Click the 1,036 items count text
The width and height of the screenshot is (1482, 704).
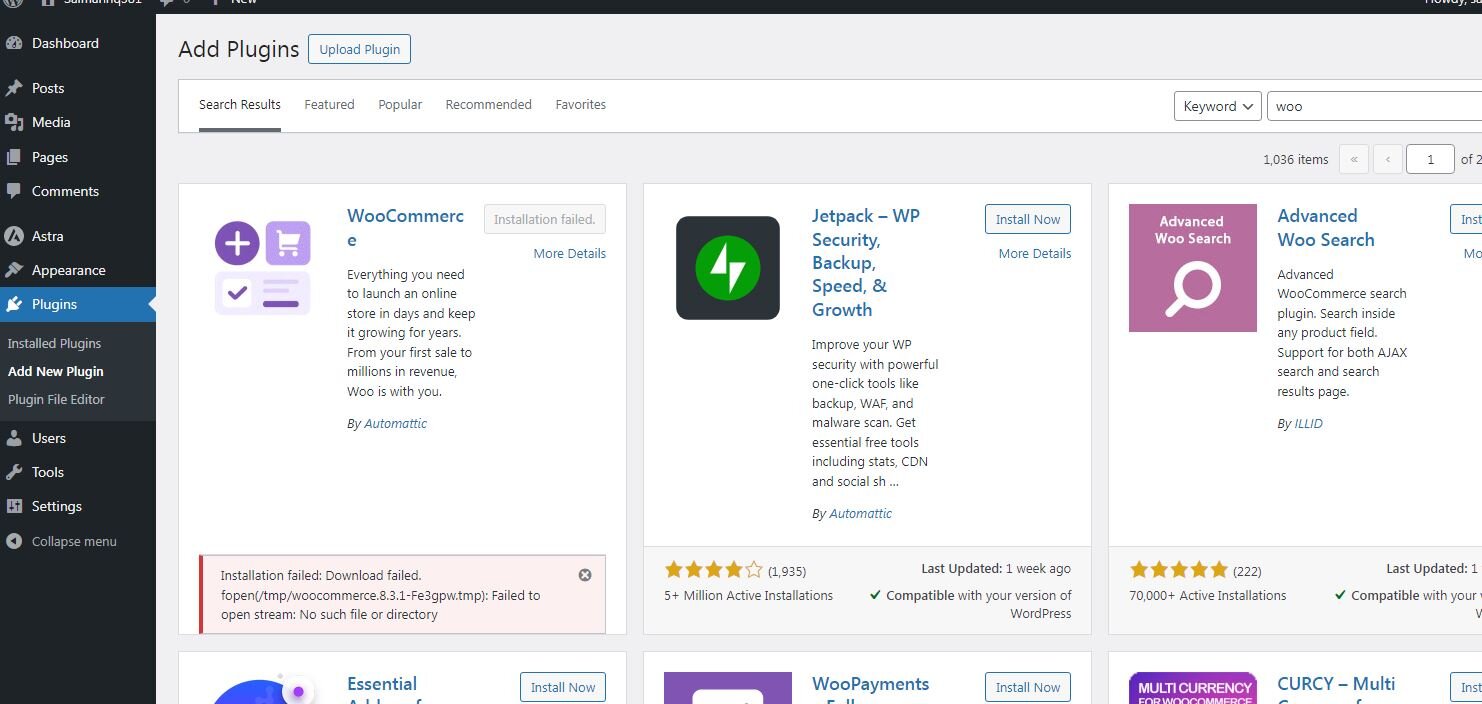tap(1296, 159)
